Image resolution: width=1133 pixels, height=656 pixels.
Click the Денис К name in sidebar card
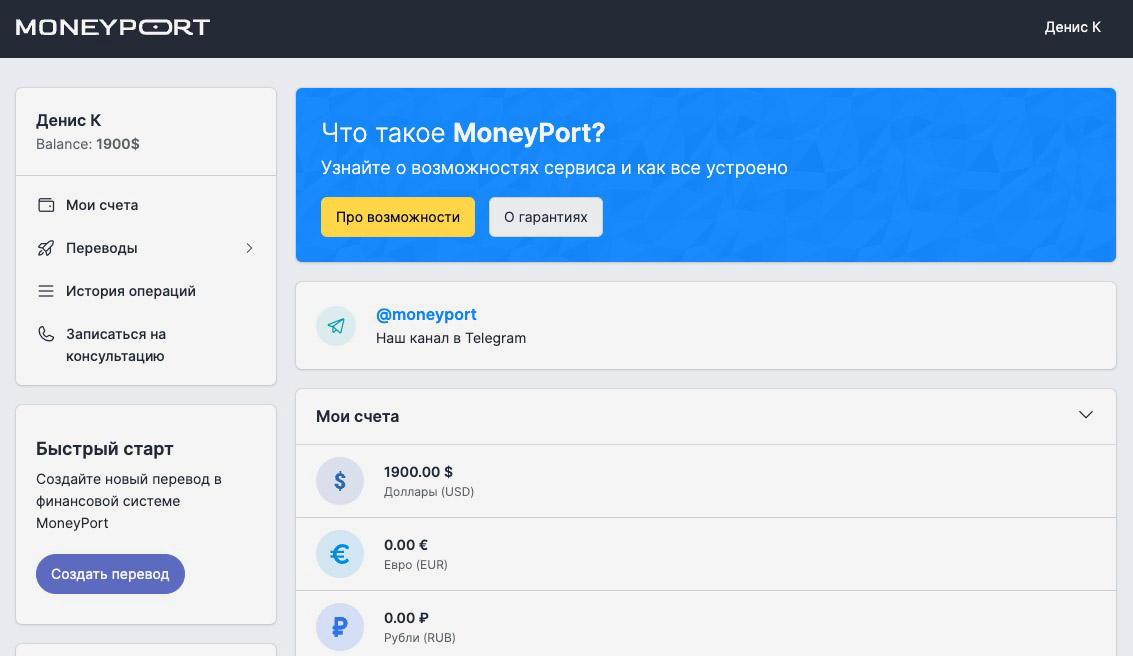[x=69, y=120]
